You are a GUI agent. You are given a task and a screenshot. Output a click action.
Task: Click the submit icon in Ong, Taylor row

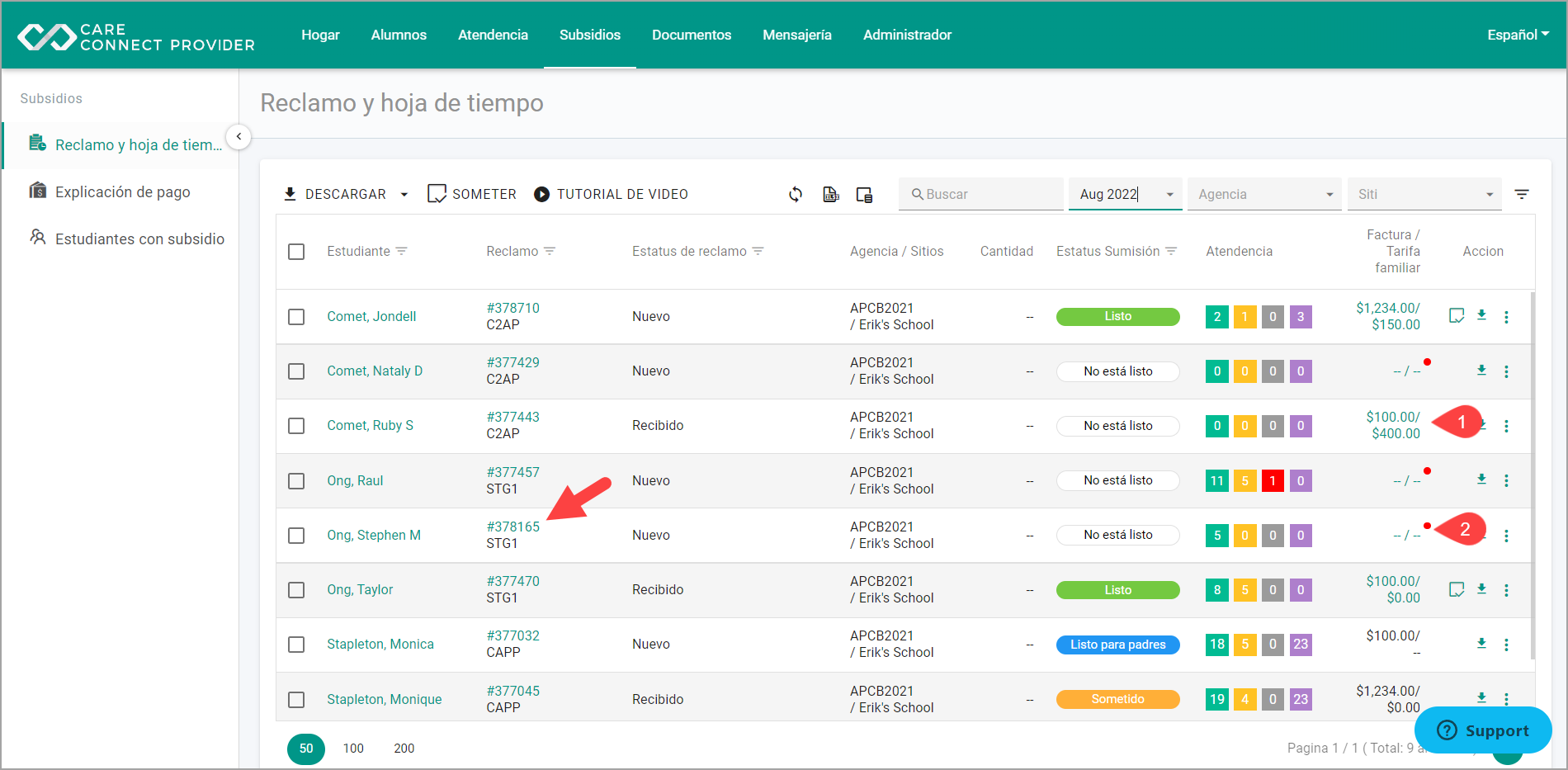coord(1457,589)
